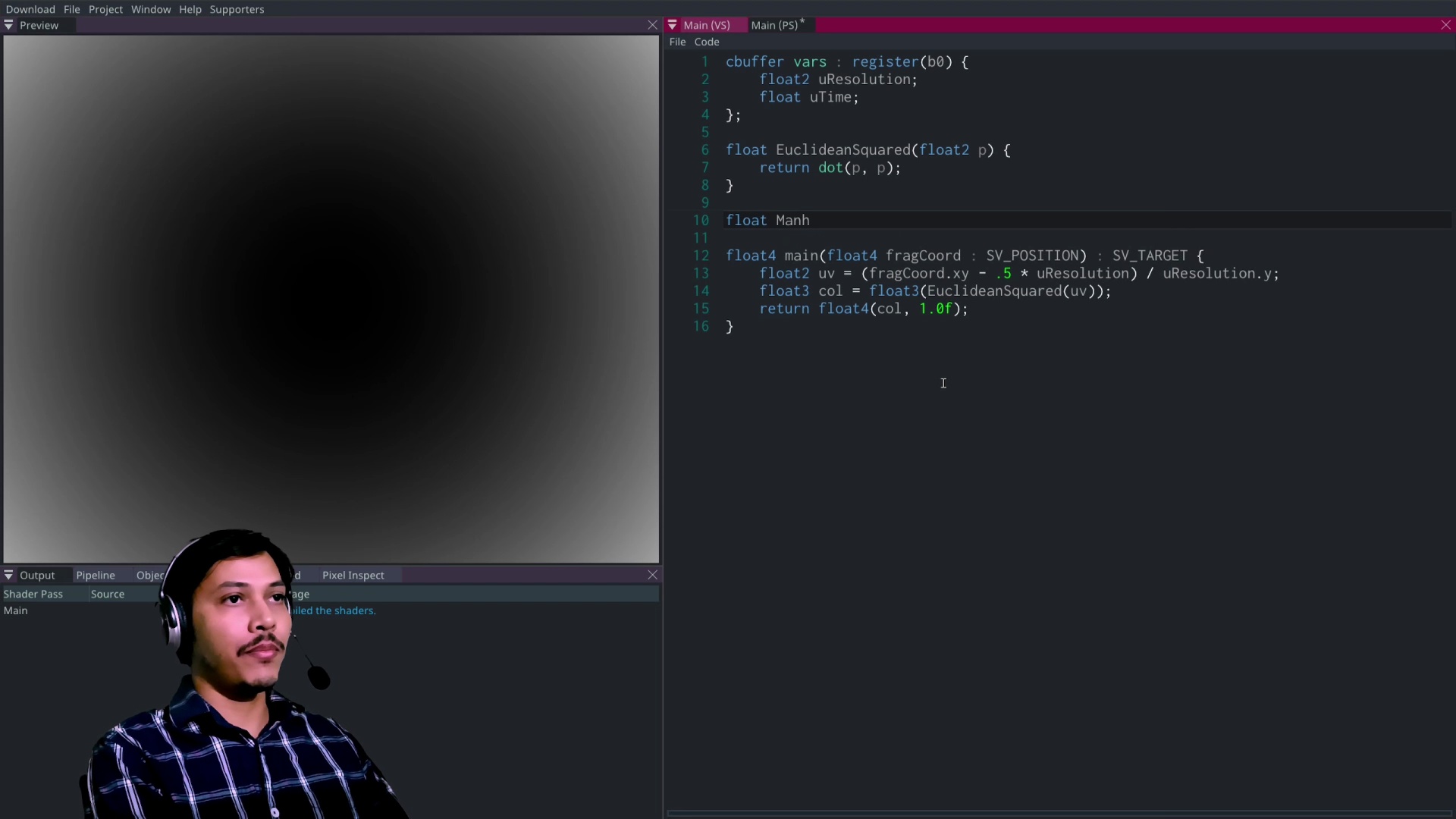
Task: Click the horizontal scrollbar below the code
Action: 1059,814
